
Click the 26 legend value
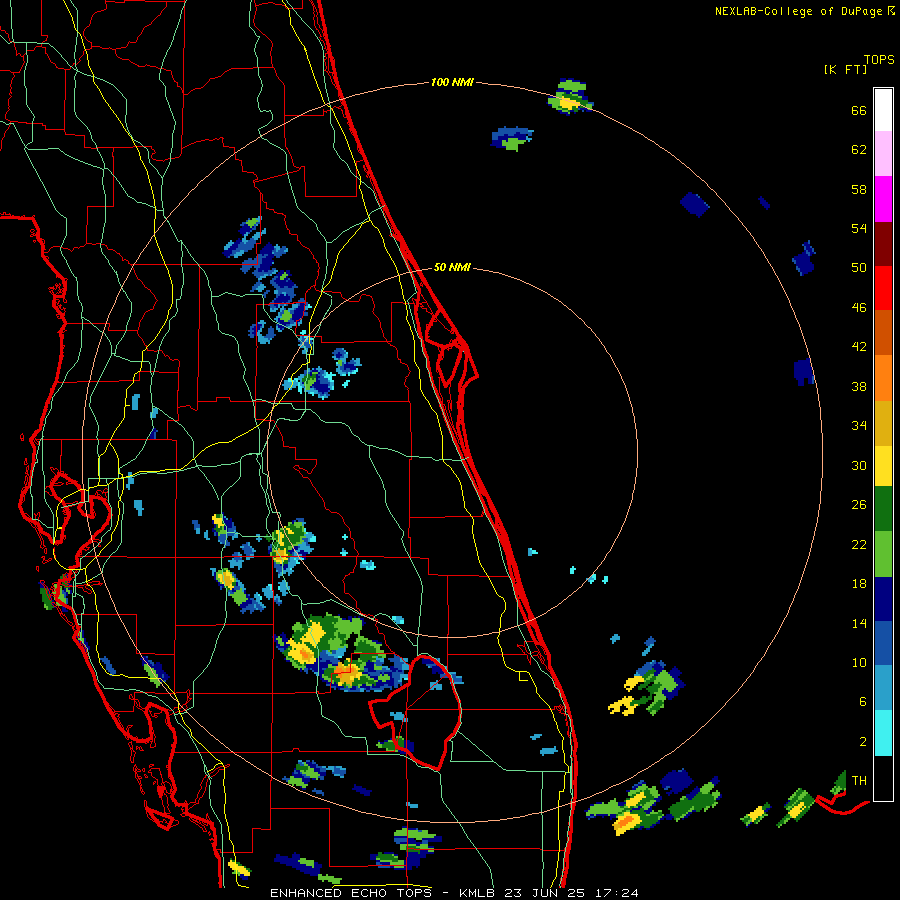pyautogui.click(x=859, y=505)
